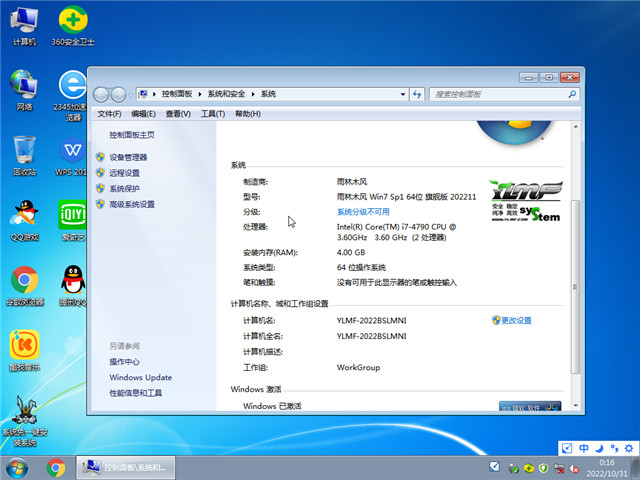Click the Windows Start button
The image size is (640, 480).
[17, 467]
